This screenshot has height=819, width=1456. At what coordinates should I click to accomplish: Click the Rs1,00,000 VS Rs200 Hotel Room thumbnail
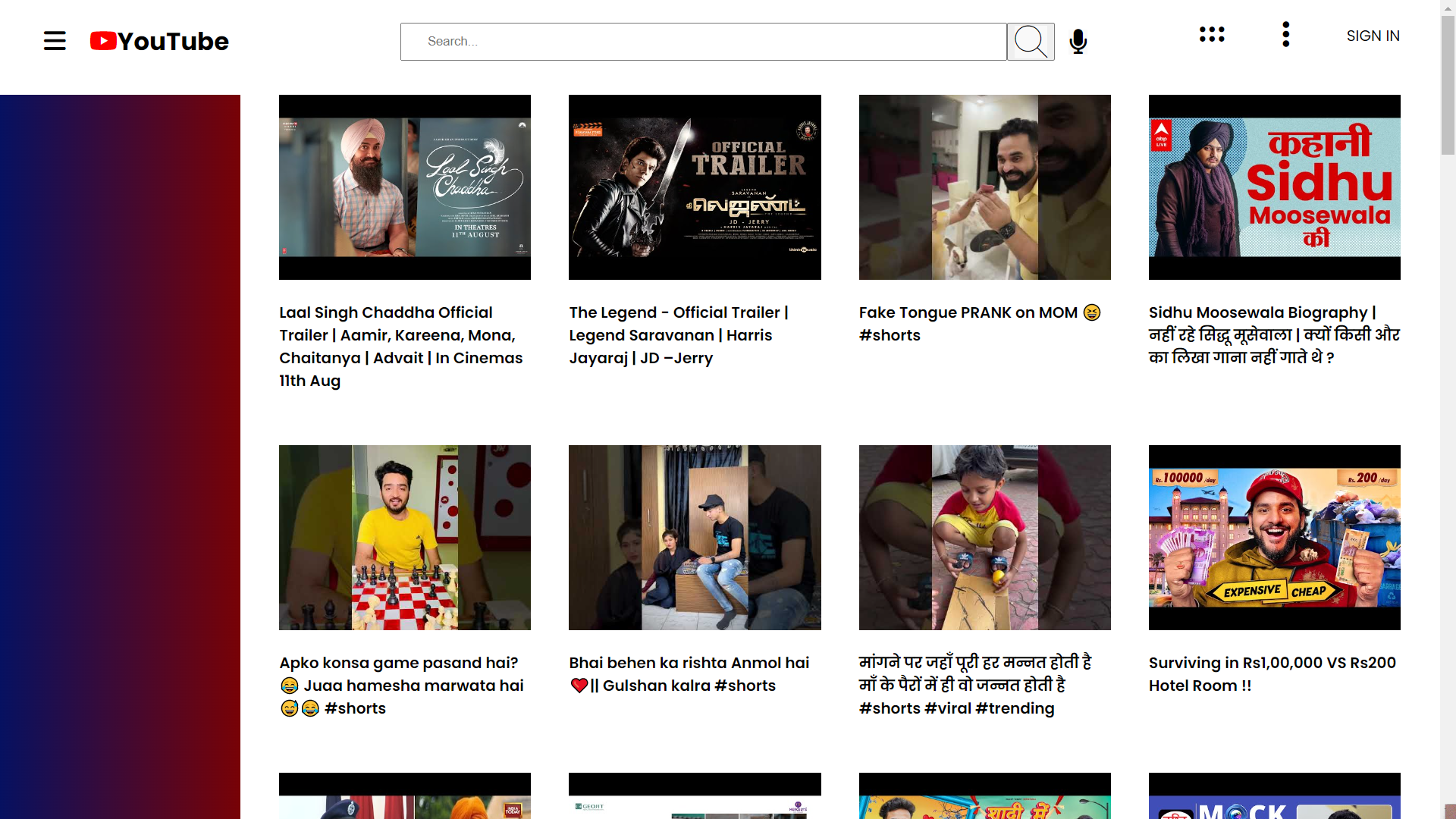coord(1274,537)
